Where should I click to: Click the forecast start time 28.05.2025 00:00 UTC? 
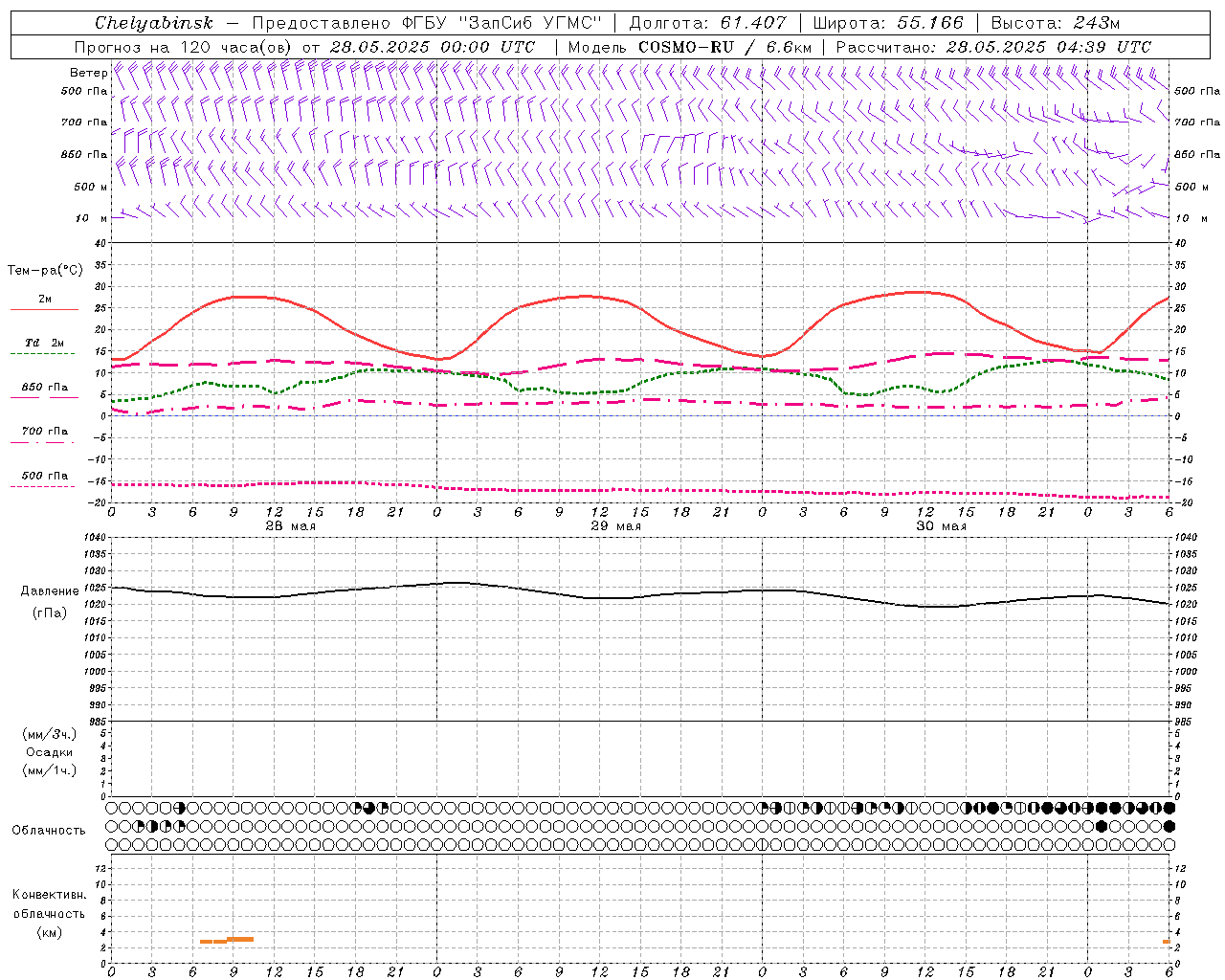pyautogui.click(x=433, y=47)
